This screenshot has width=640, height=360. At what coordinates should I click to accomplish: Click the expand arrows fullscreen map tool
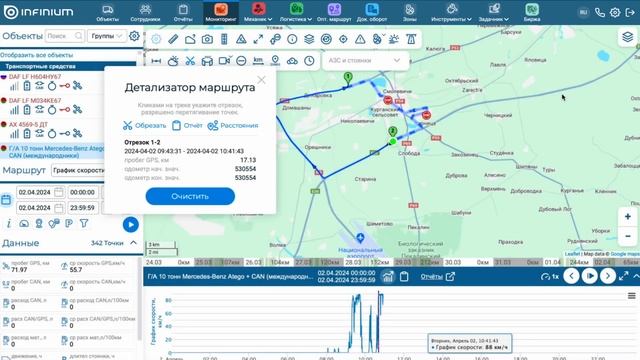pyautogui.click(x=258, y=39)
